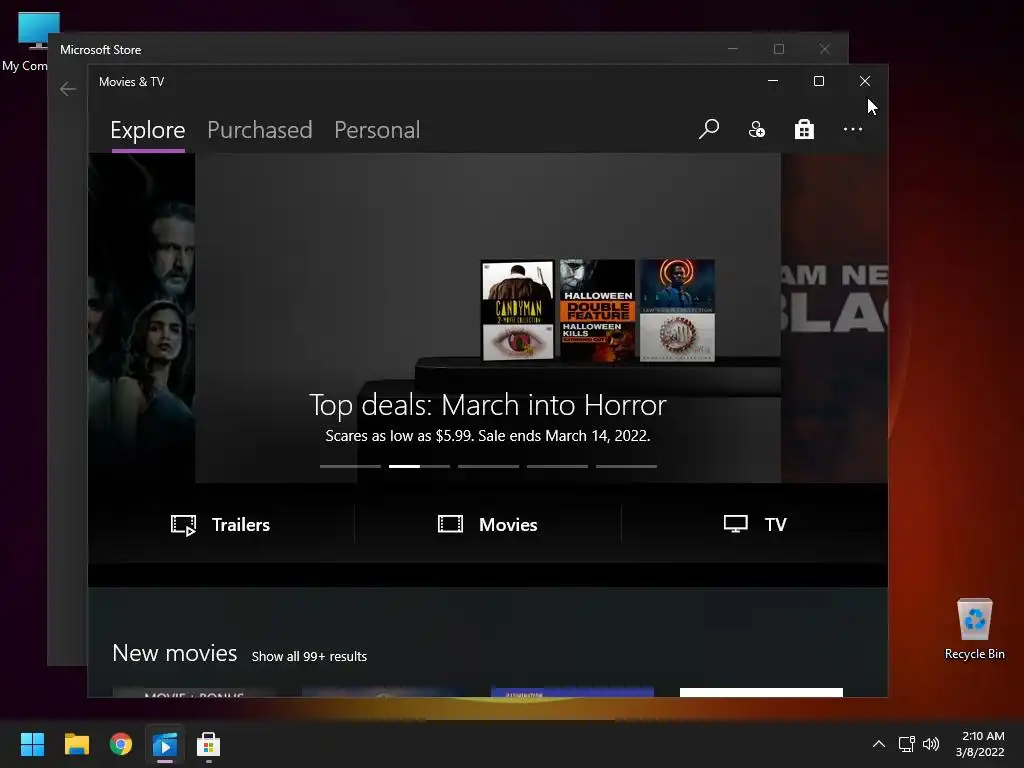Show previous carousel banner on left
The height and width of the screenshot is (768, 1024).
click(x=141, y=317)
